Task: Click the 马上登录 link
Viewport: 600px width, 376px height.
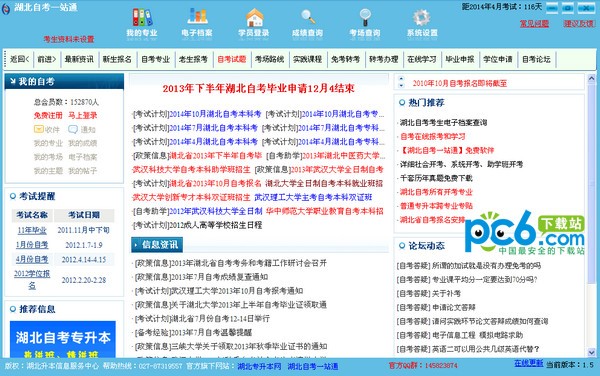Action: tap(83, 115)
